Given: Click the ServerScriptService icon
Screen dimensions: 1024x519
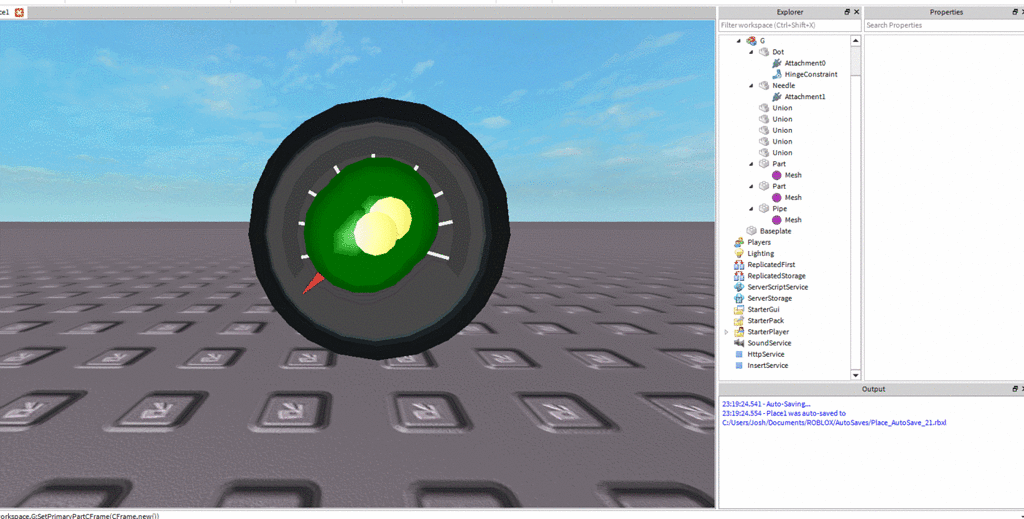Looking at the screenshot, I should point(739,287).
